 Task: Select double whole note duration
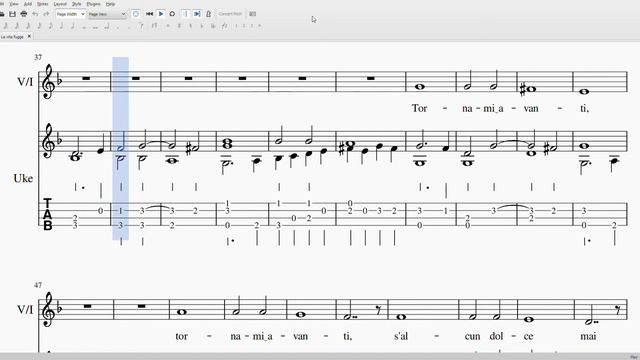tap(95, 27)
